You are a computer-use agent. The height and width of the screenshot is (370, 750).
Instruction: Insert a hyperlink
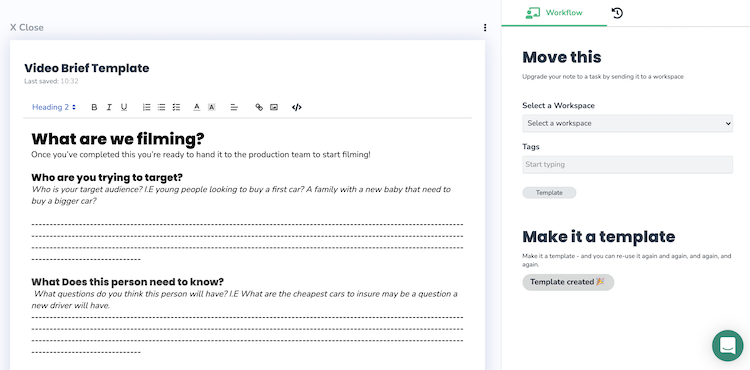(x=259, y=108)
